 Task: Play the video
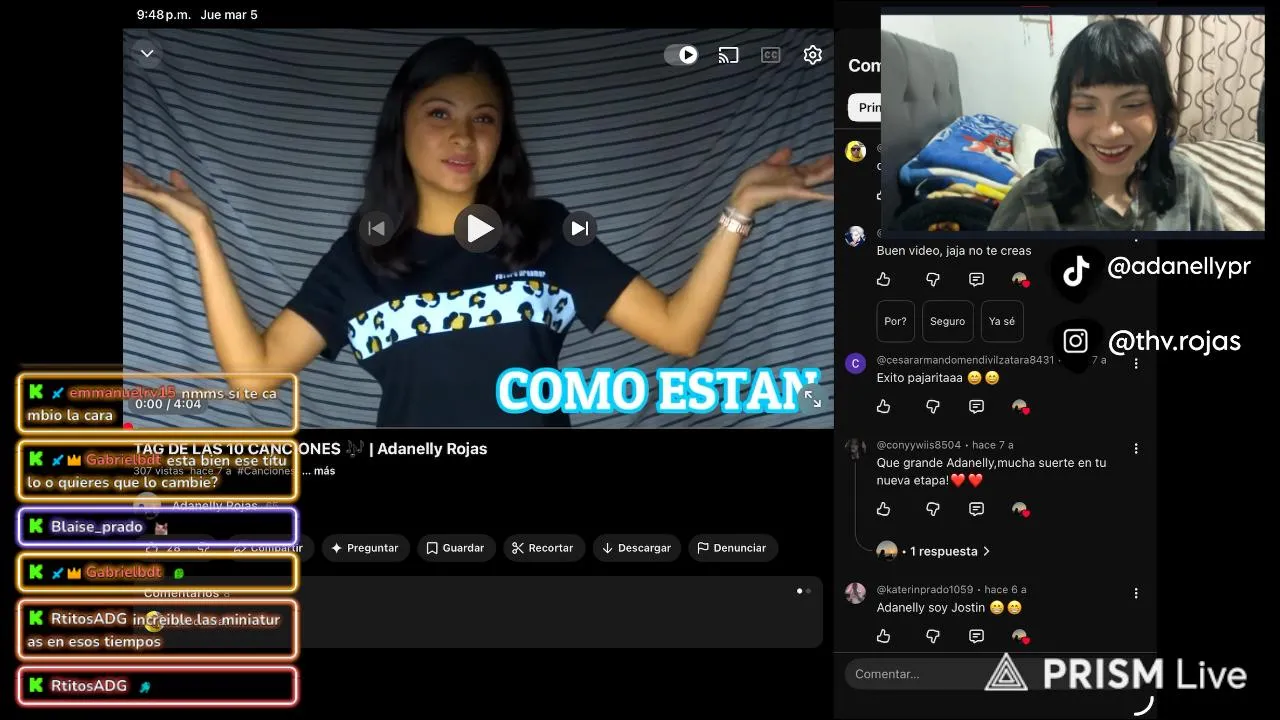point(478,229)
